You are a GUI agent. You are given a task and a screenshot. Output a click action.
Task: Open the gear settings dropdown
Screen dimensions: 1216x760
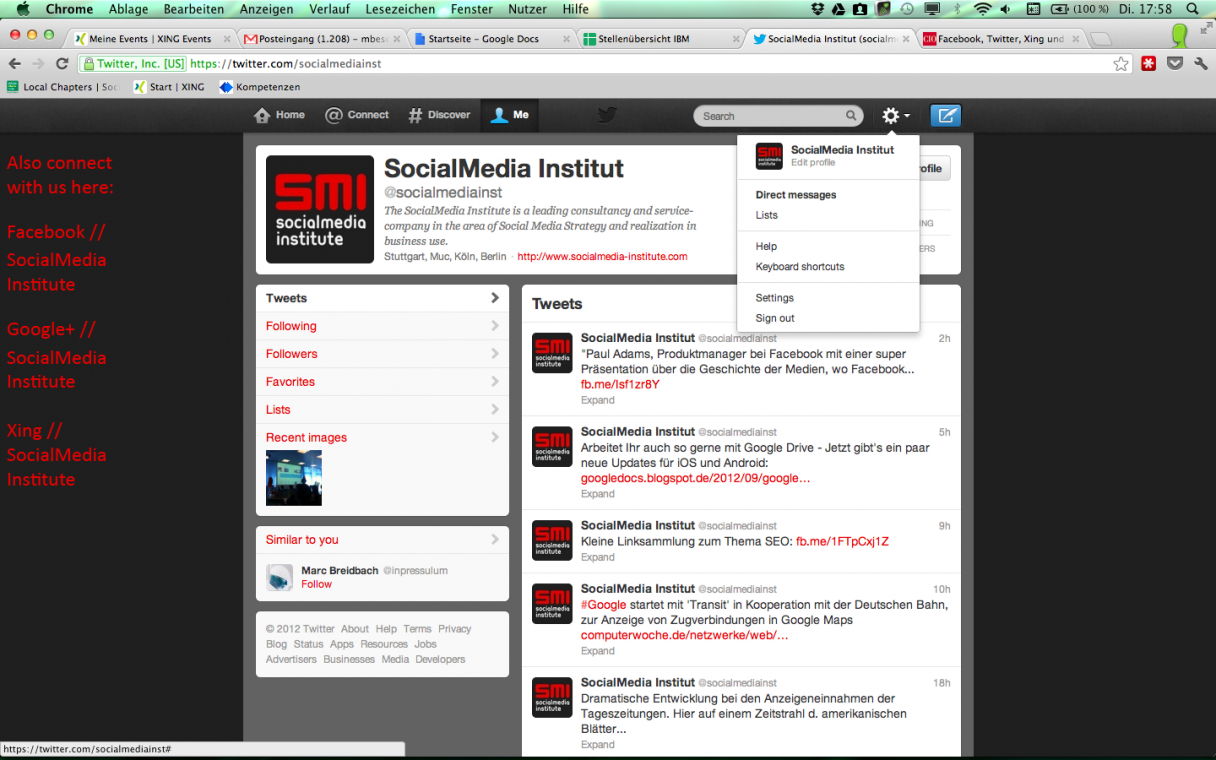click(x=895, y=116)
